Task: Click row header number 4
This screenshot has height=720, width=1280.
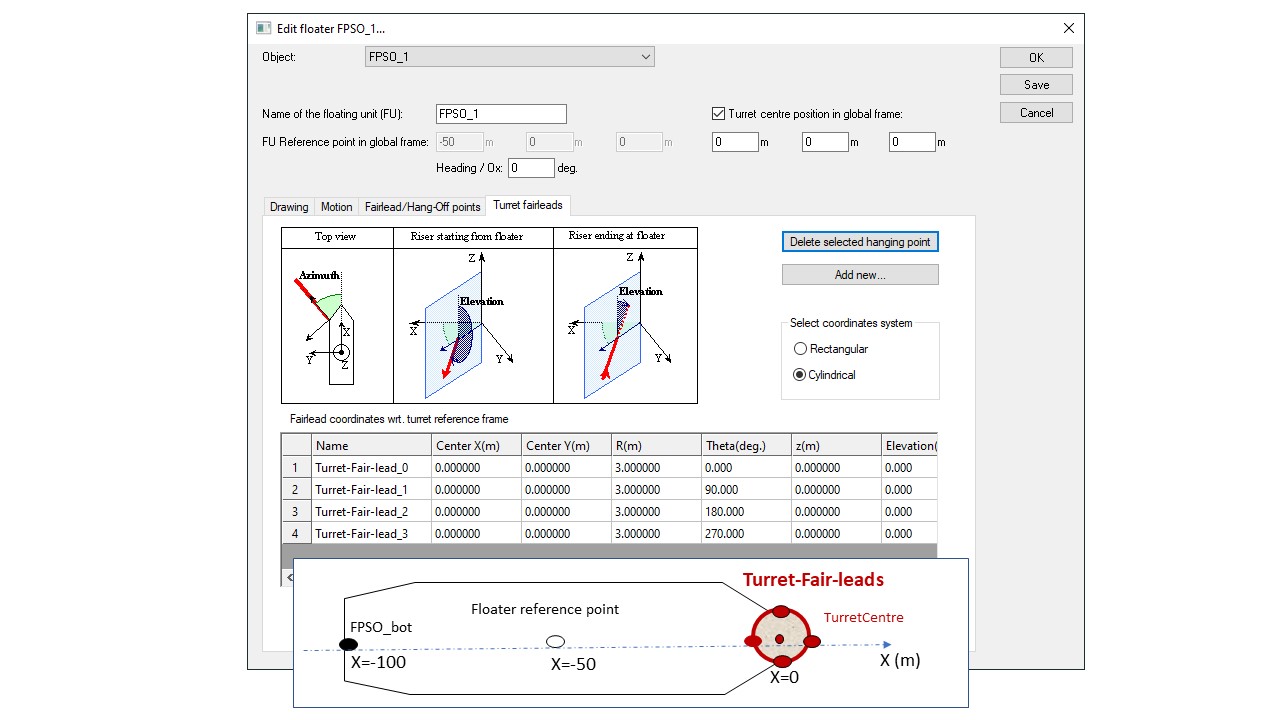Action: (297, 534)
